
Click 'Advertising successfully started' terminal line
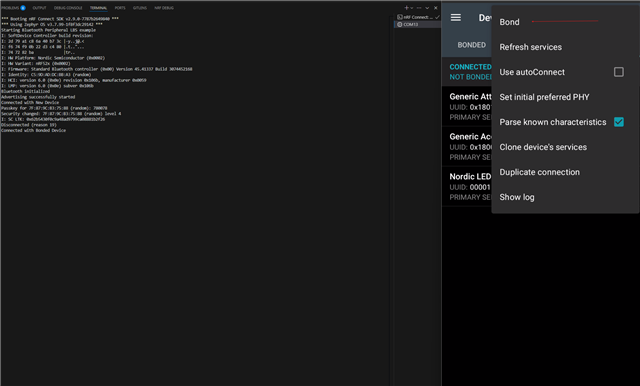38,97
